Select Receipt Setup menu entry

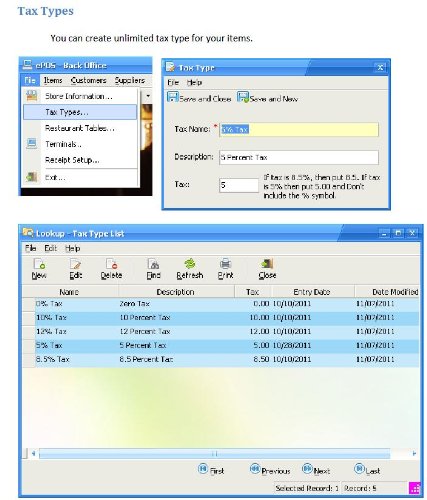[x=80, y=160]
